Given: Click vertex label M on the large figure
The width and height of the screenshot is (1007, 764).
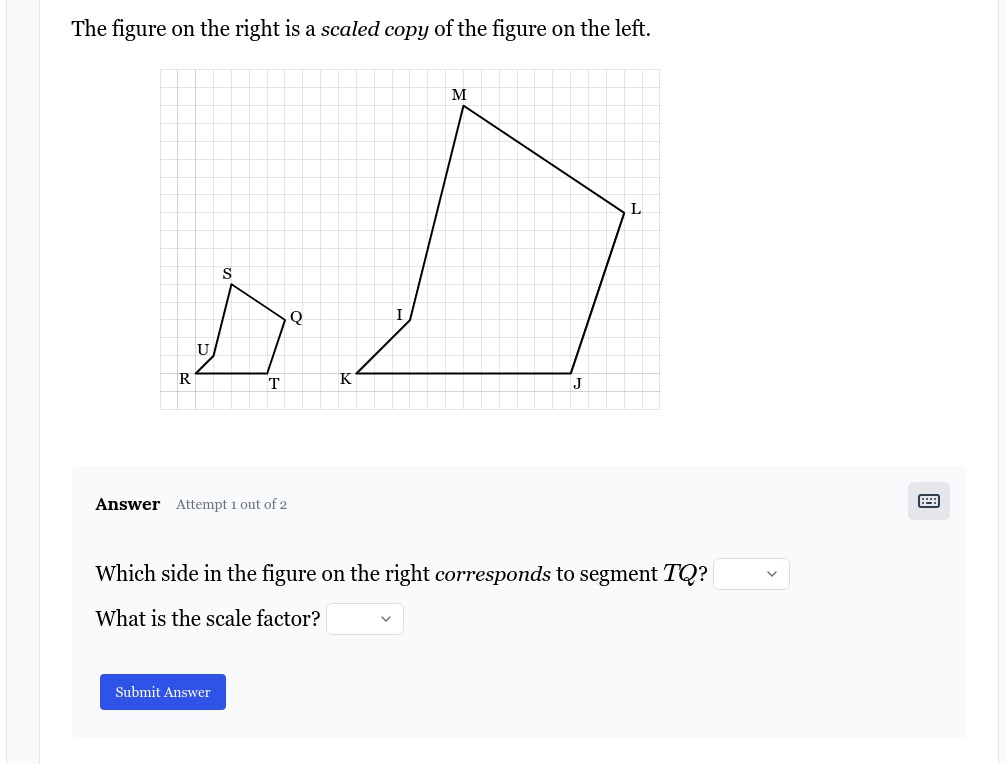Looking at the screenshot, I should 459,95.
